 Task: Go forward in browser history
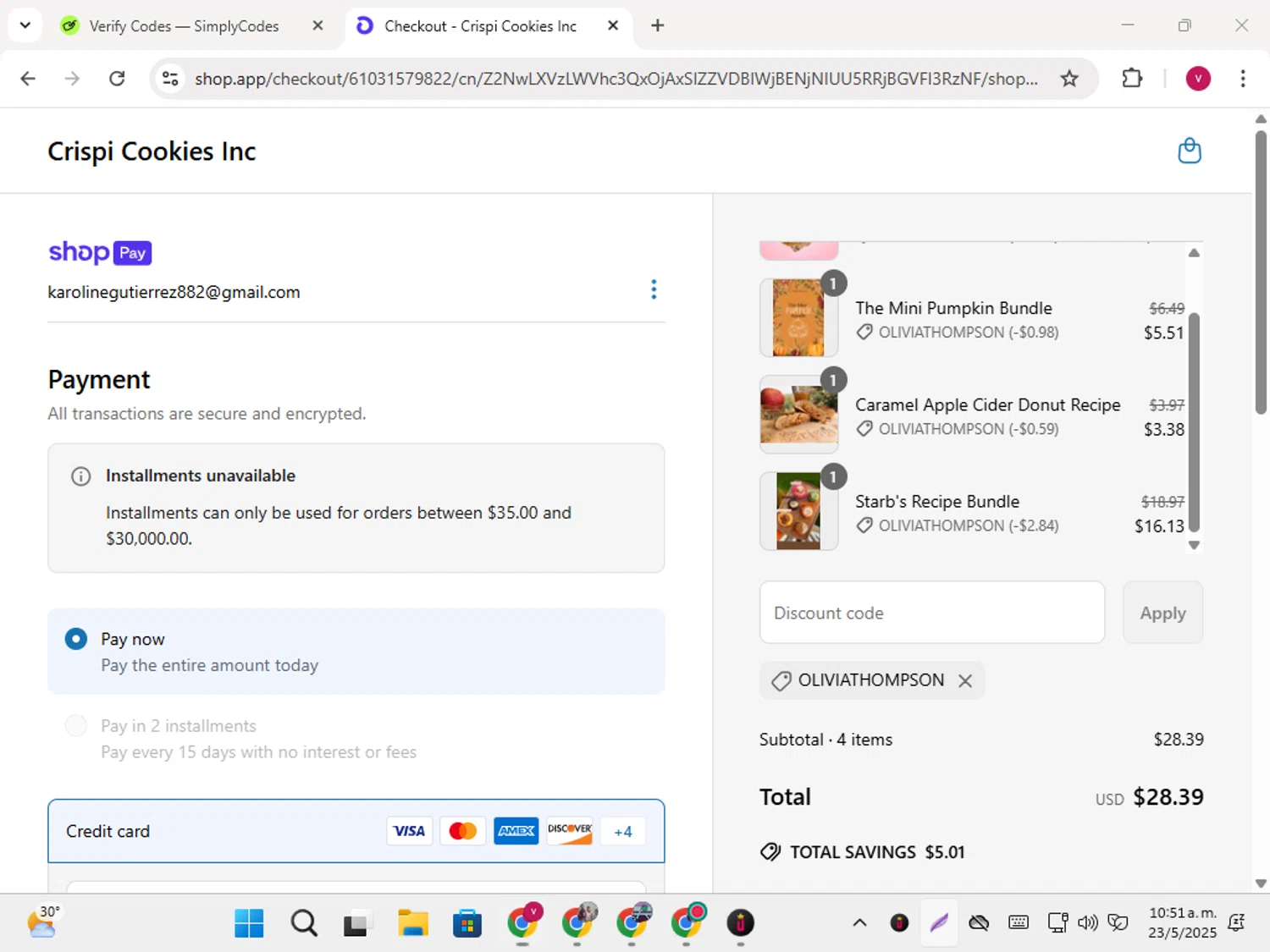72,79
